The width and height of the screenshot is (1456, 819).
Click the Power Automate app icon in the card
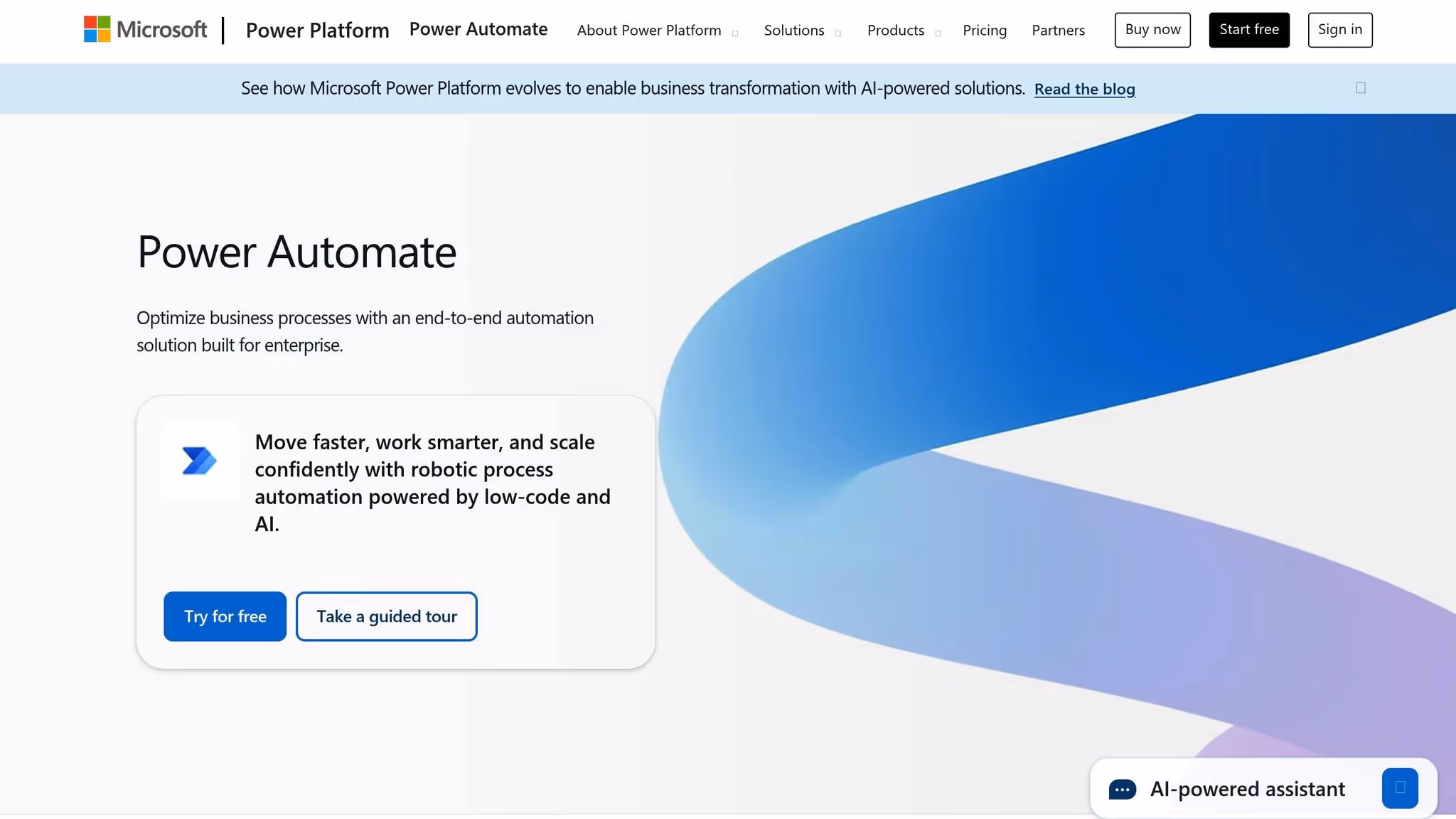pos(200,460)
